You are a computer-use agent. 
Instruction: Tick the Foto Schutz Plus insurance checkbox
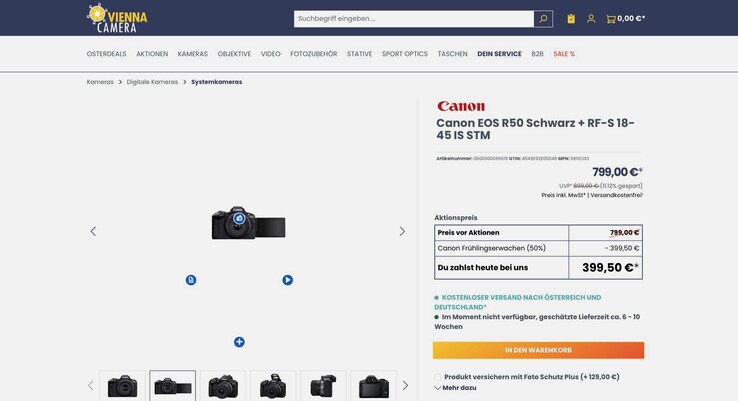pos(438,377)
